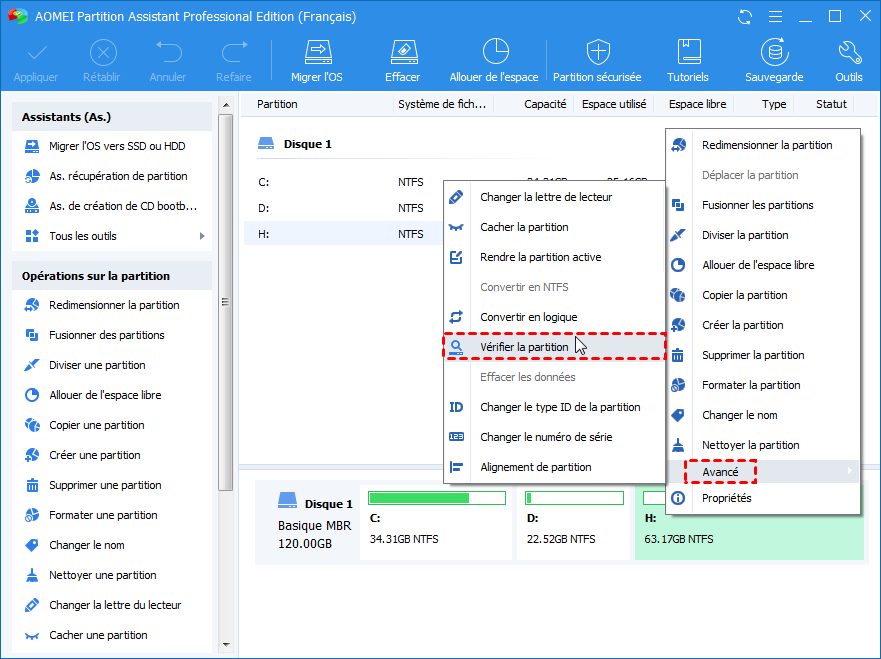
Task: Click the Espace utilisé column header
Action: coord(614,104)
